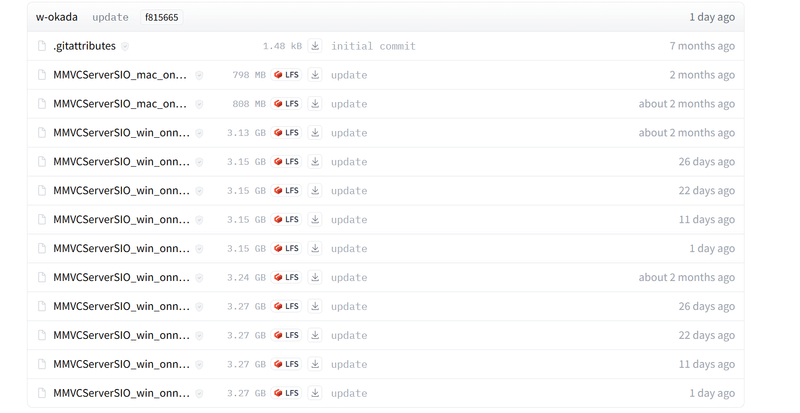Download the 808 MB mac file
Image resolution: width=800 pixels, height=413 pixels.
coord(315,104)
